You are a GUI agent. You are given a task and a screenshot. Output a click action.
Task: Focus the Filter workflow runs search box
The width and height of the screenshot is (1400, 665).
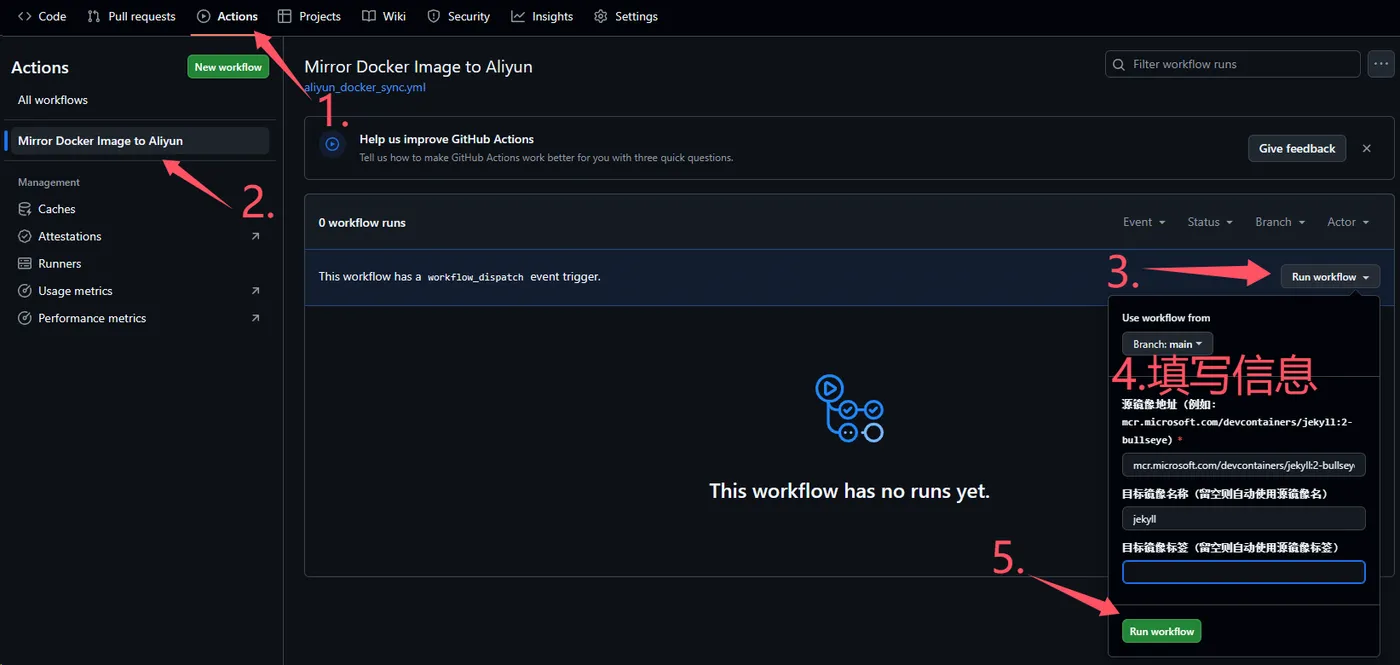point(1232,64)
